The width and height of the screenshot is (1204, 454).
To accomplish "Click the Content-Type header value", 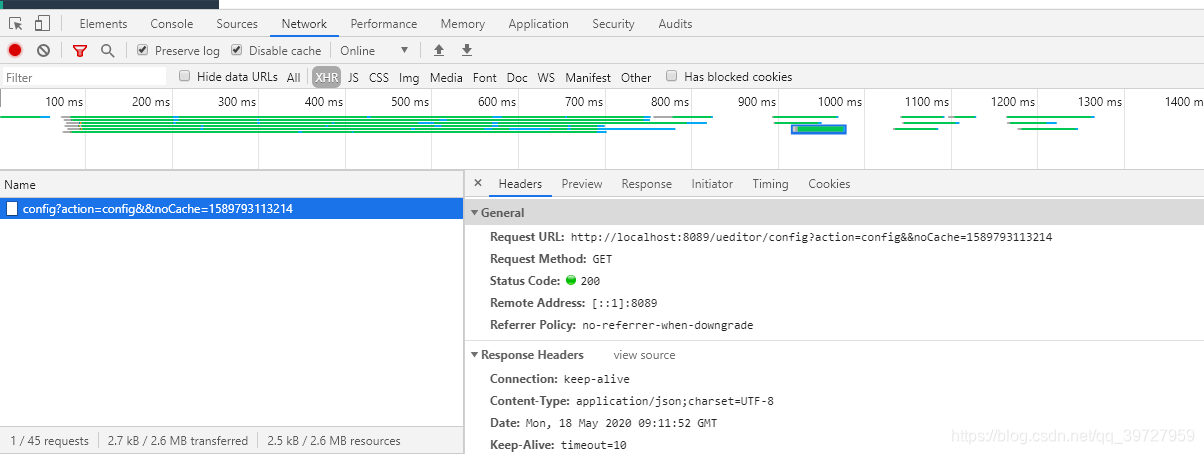I will 675,401.
